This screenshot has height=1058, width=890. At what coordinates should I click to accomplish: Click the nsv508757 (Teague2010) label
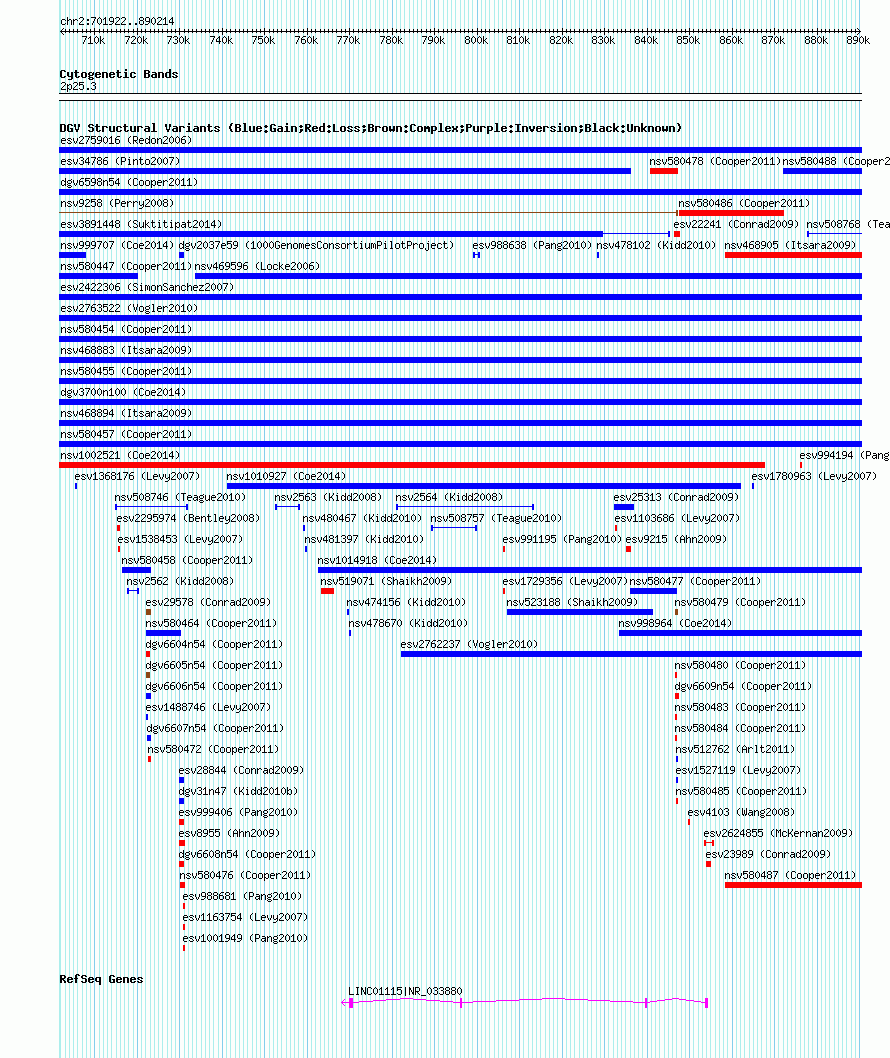point(496,518)
